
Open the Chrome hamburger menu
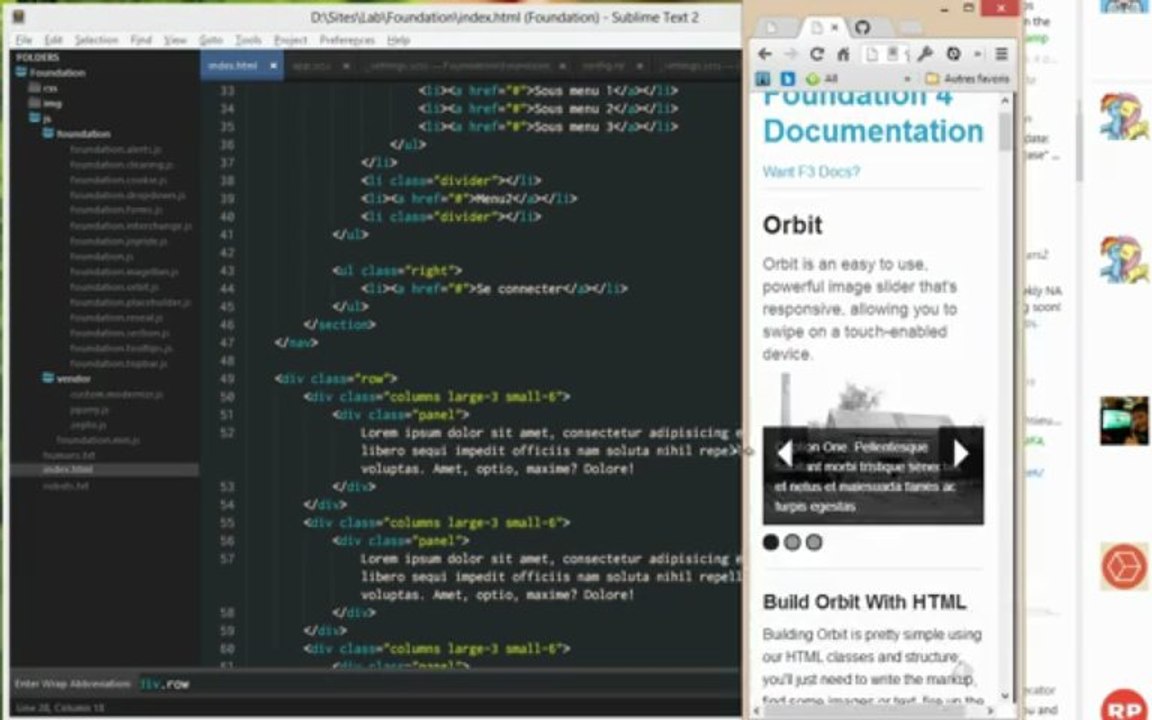[x=1001, y=54]
